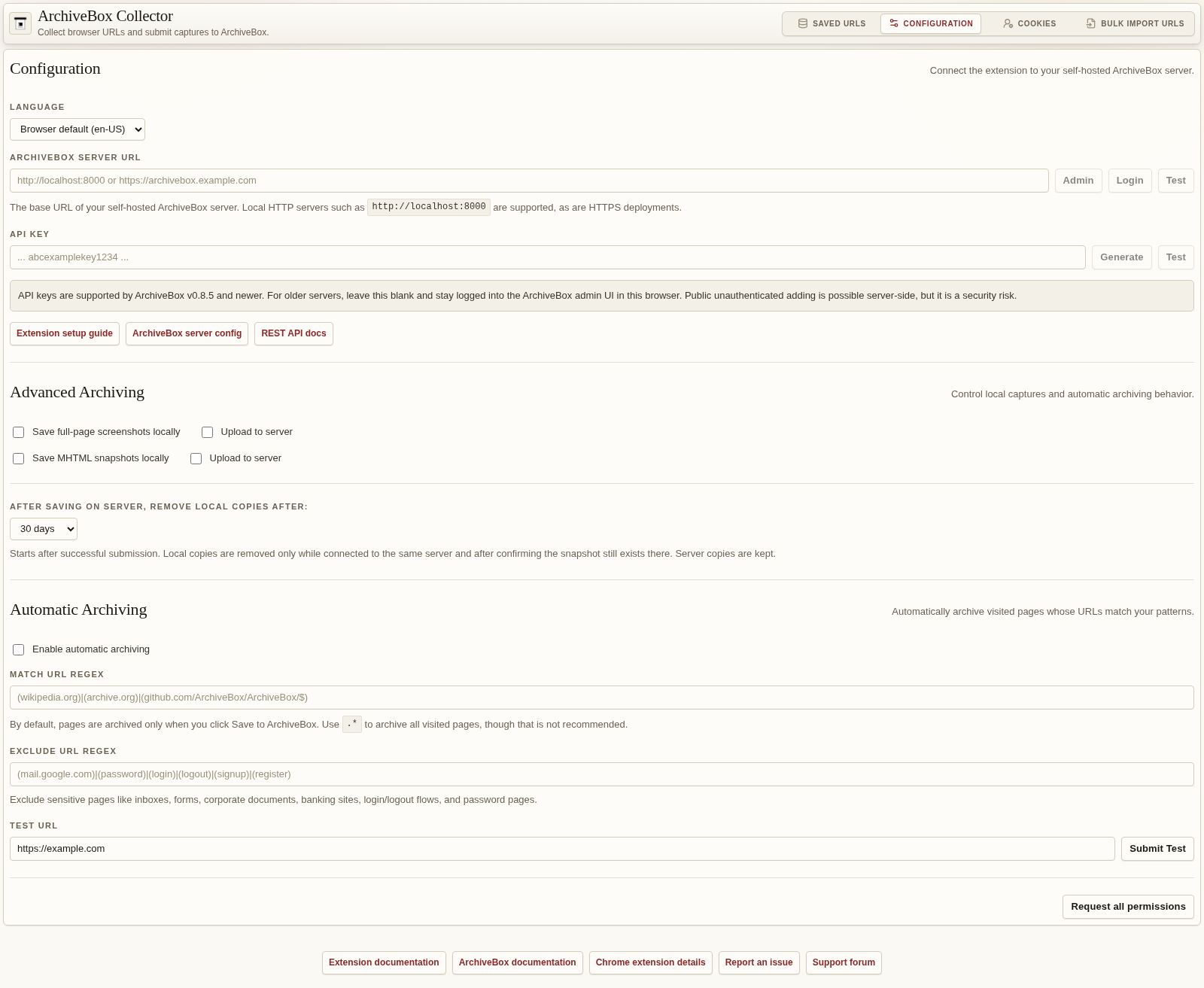Open the Language dropdown
1204x988 pixels.
point(78,129)
